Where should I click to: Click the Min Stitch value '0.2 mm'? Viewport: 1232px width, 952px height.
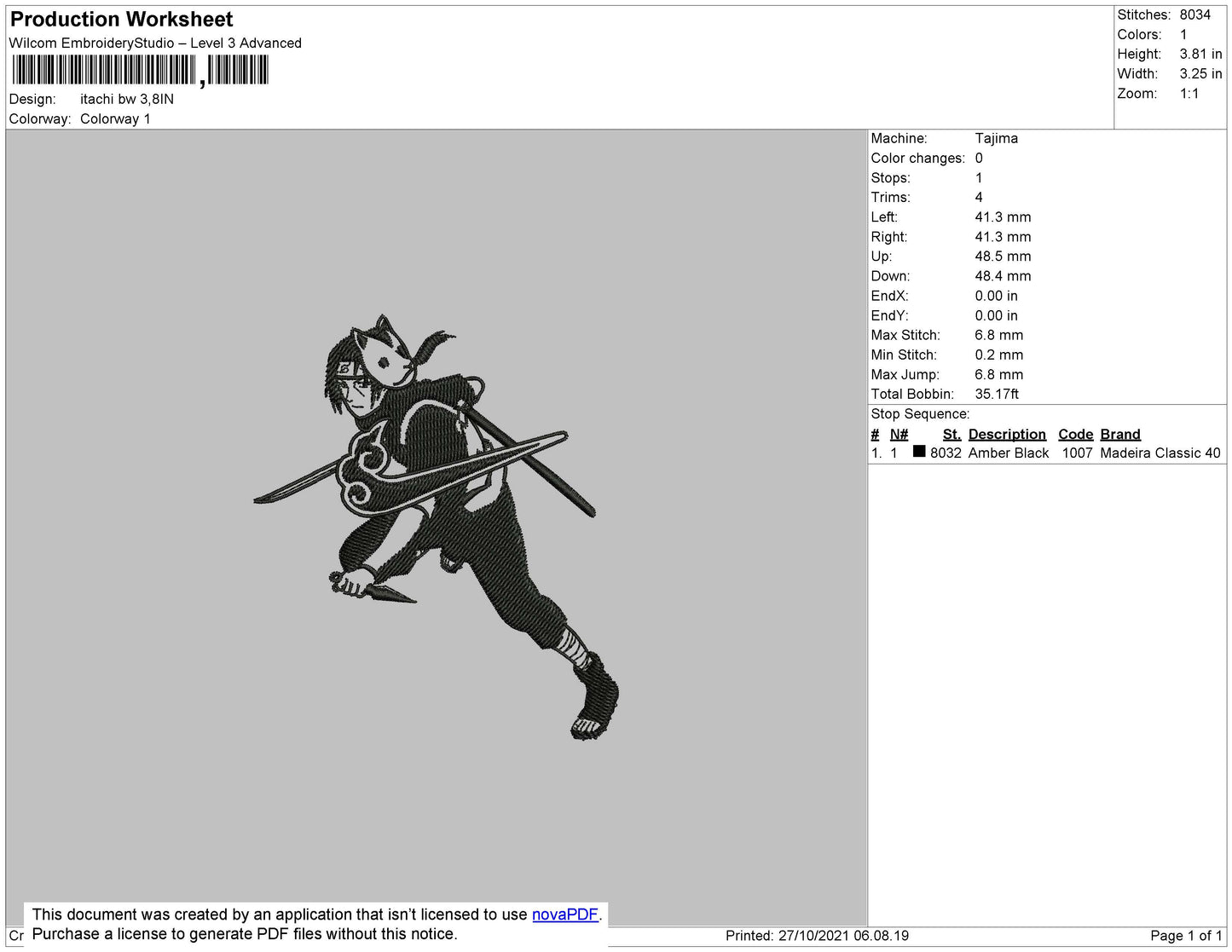click(999, 355)
